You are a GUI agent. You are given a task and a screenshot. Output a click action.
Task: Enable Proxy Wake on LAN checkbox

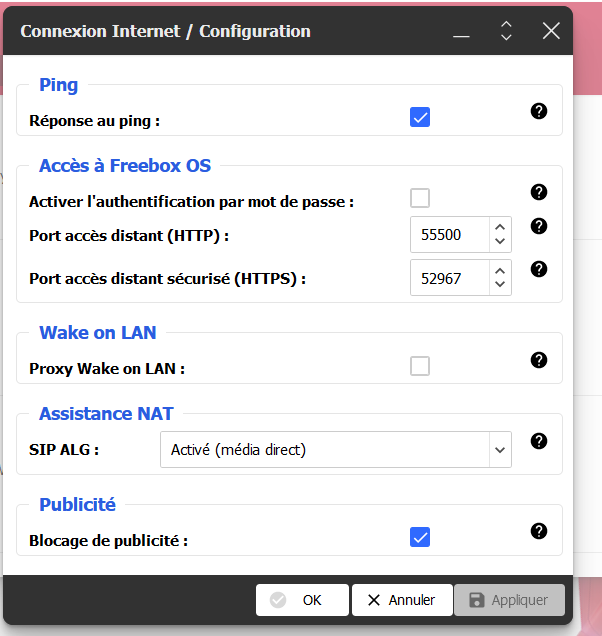point(420,366)
